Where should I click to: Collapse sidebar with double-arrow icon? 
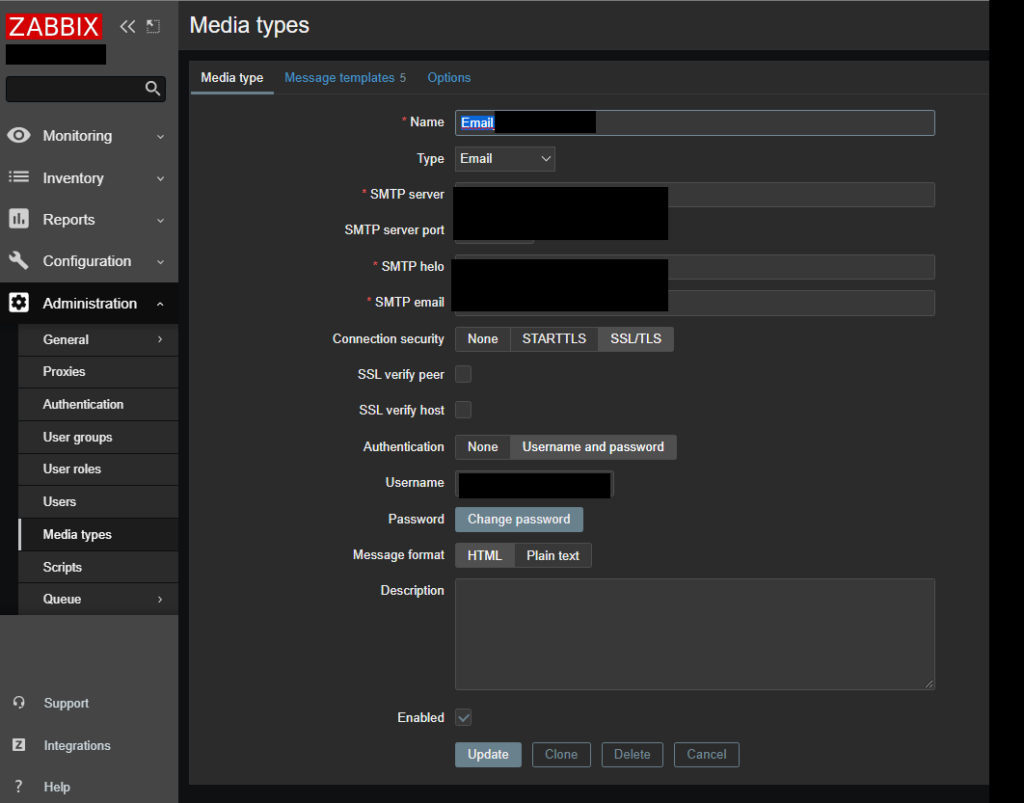pyautogui.click(x=127, y=27)
